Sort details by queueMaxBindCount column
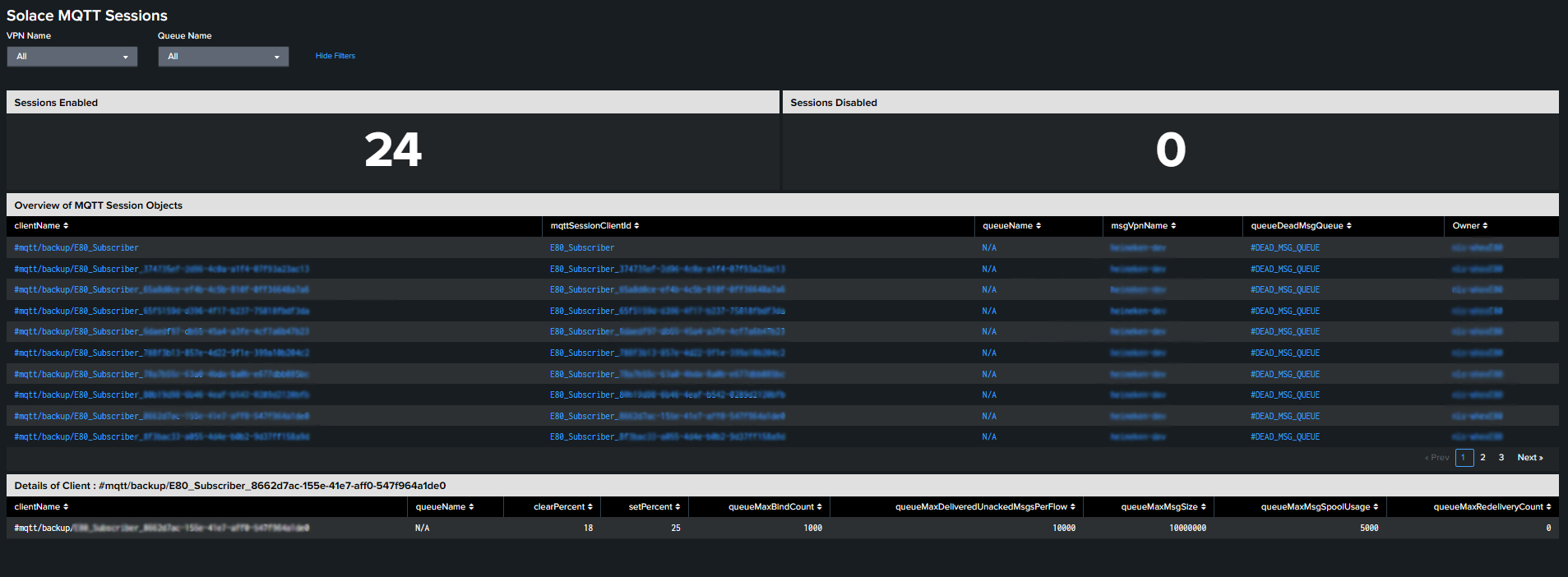Image resolution: width=1568 pixels, height=577 pixels. [x=775, y=507]
